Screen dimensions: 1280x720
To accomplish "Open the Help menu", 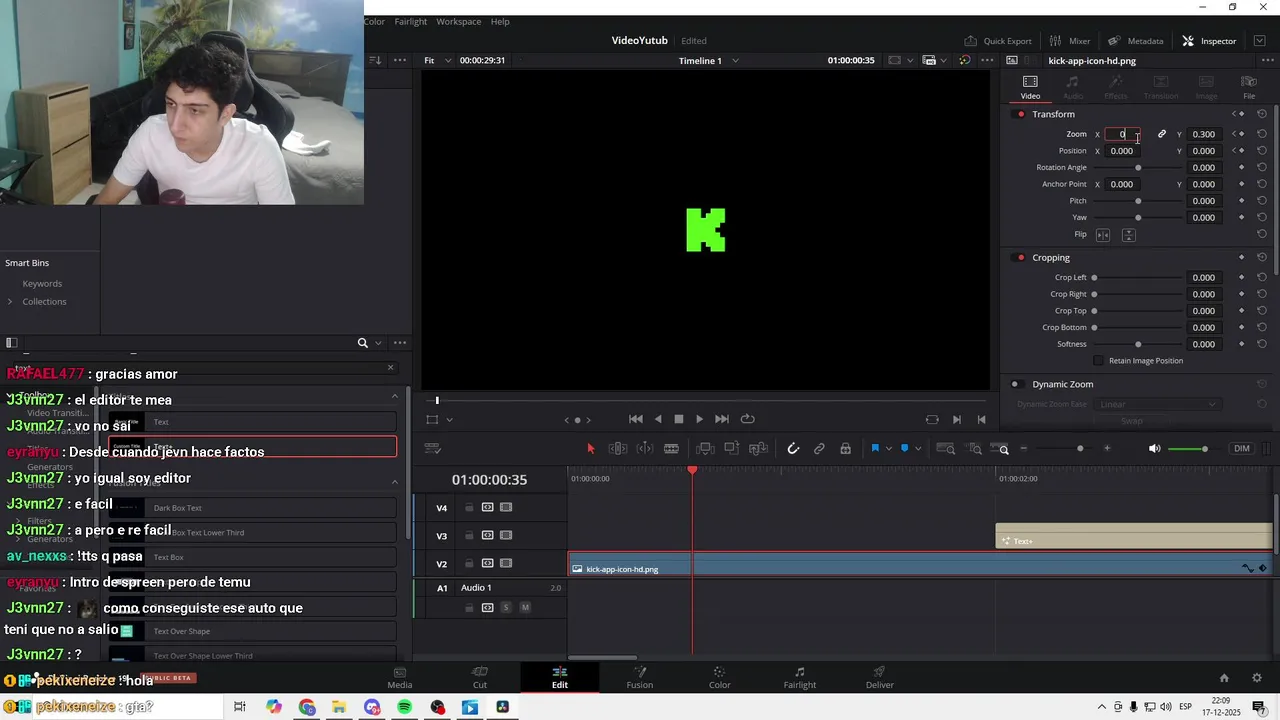I will [500, 21].
